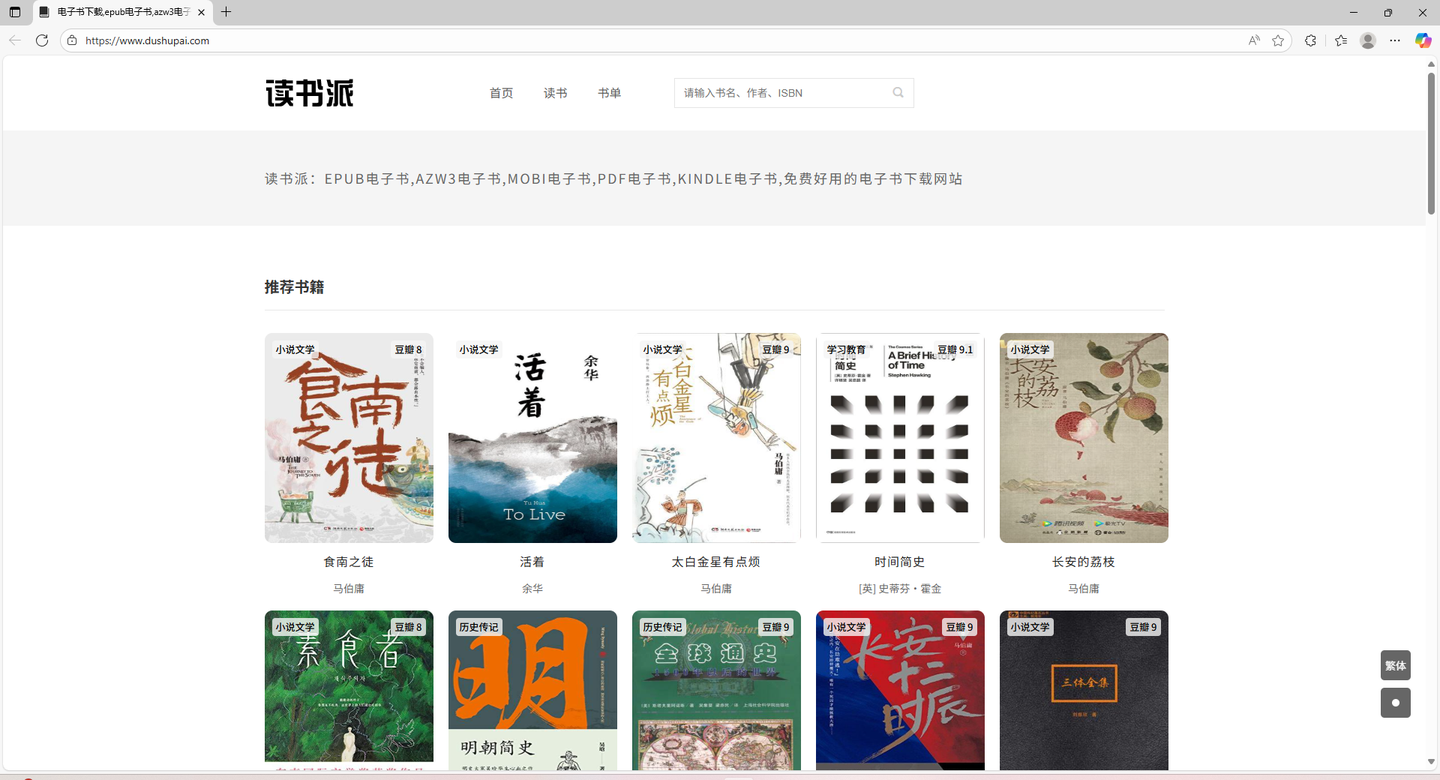Click the 长安的荔枝 title link
The height and width of the screenshot is (780, 1440).
click(x=1084, y=562)
